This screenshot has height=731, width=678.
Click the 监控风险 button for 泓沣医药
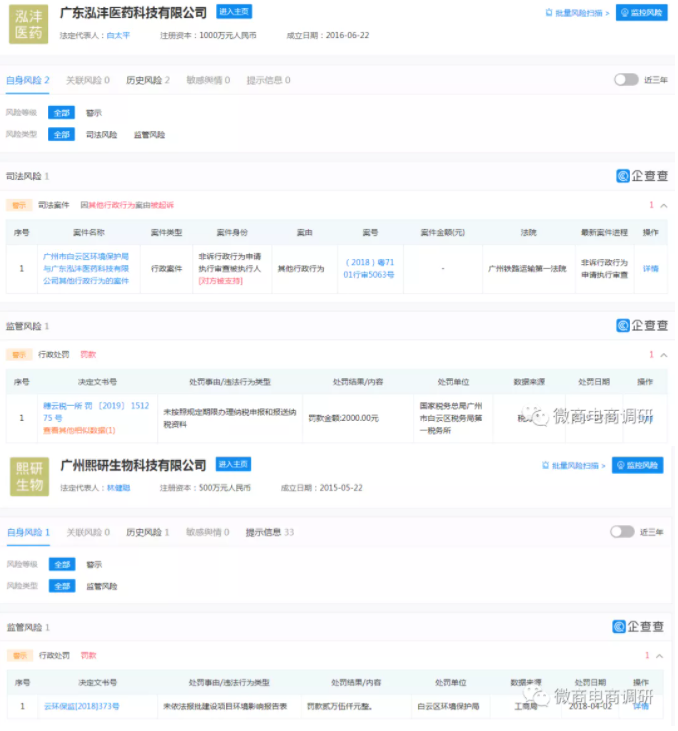643,13
